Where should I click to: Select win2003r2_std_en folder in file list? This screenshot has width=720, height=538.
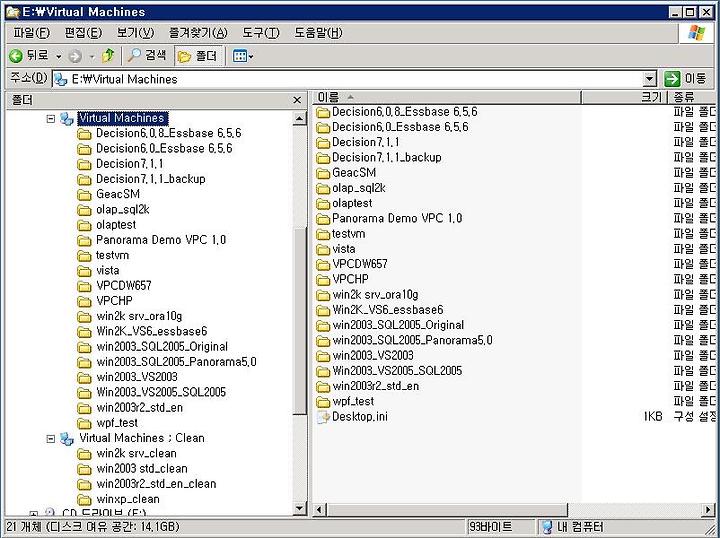[x=376, y=386]
